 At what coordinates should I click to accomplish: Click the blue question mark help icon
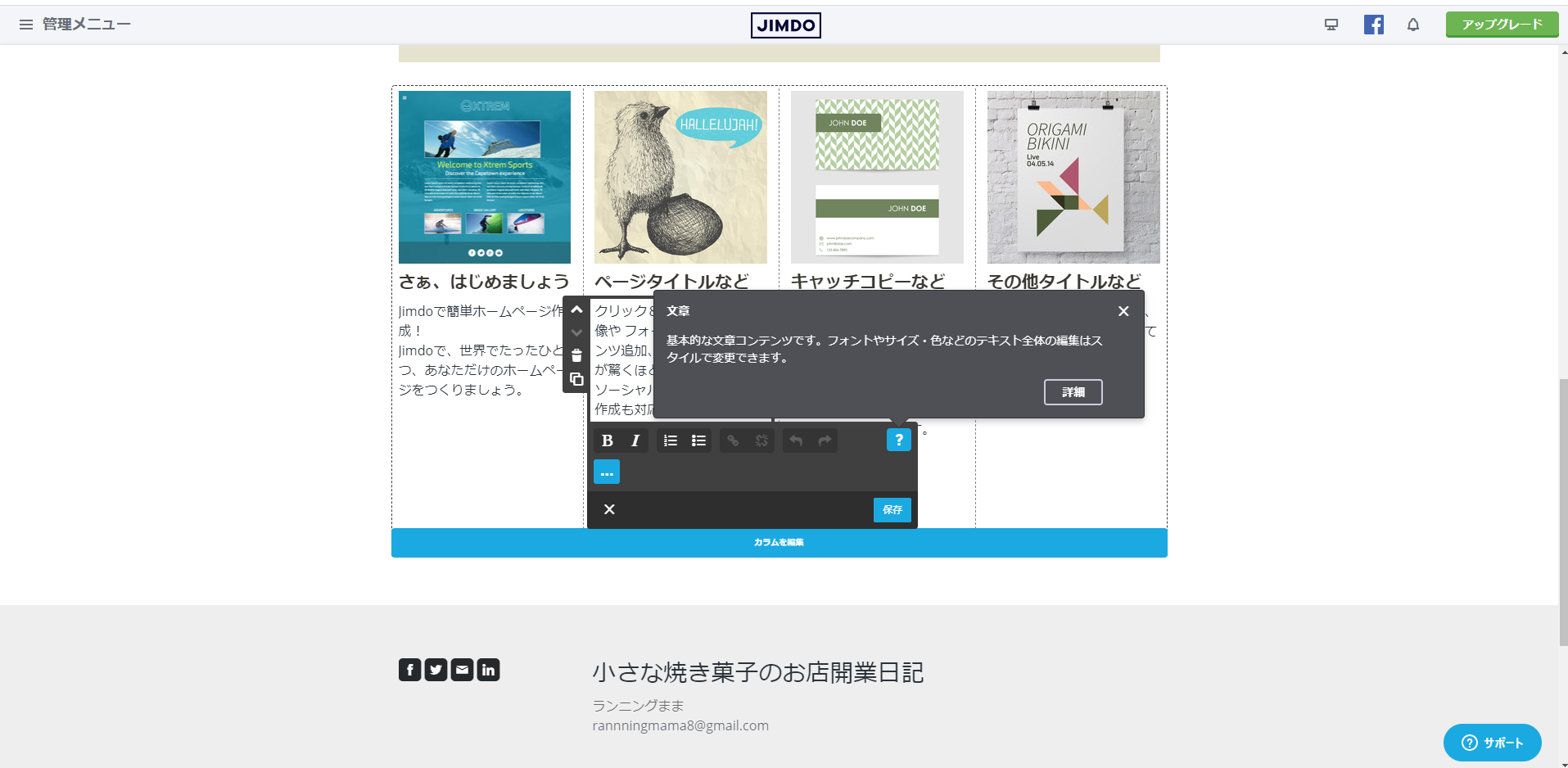[x=898, y=440]
